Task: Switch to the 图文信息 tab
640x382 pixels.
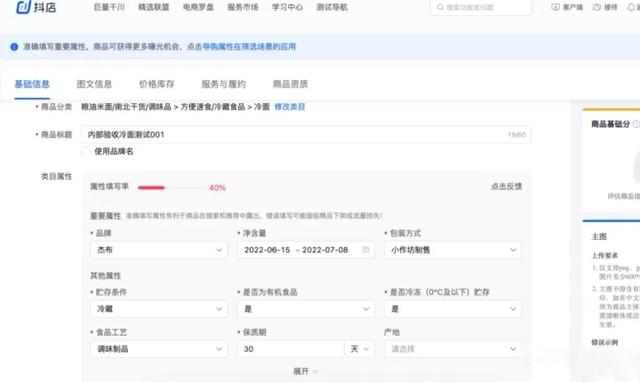Action: click(x=94, y=84)
